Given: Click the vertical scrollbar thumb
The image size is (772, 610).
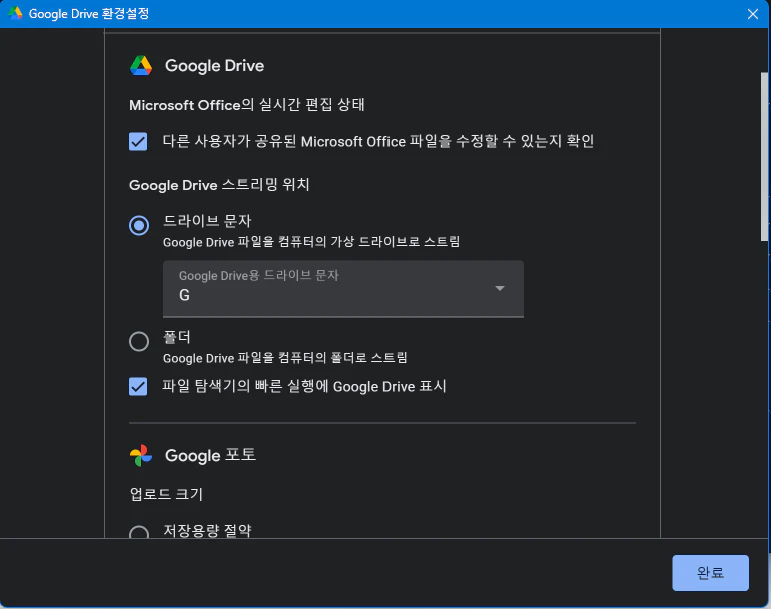Looking at the screenshot, I should click(764, 157).
